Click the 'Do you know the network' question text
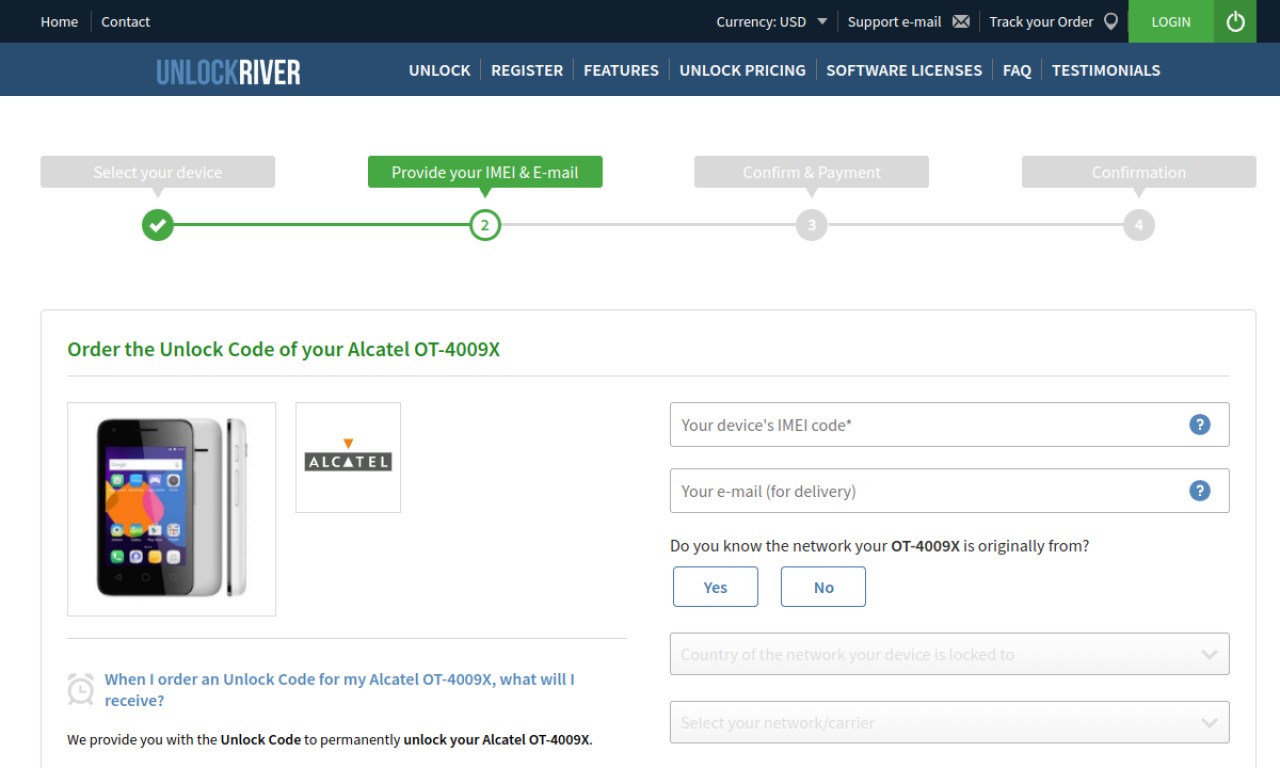Screen dimensions: 1280x768 (x=880, y=546)
